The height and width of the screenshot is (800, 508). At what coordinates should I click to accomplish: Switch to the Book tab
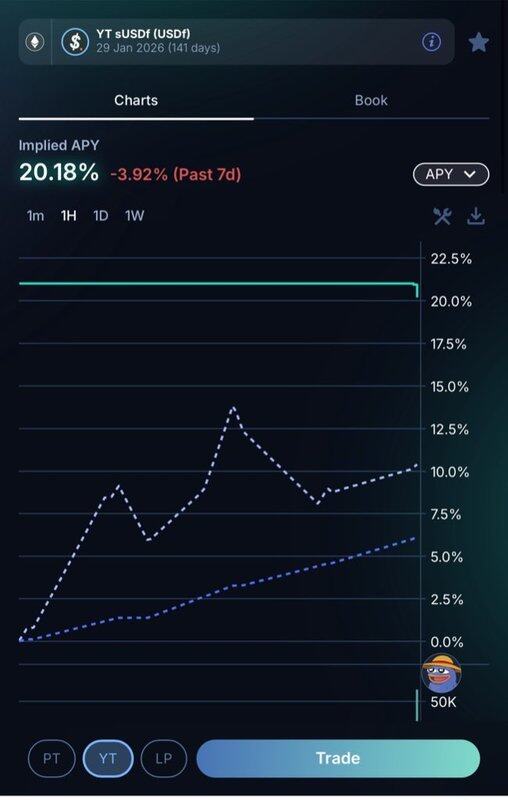point(371,101)
